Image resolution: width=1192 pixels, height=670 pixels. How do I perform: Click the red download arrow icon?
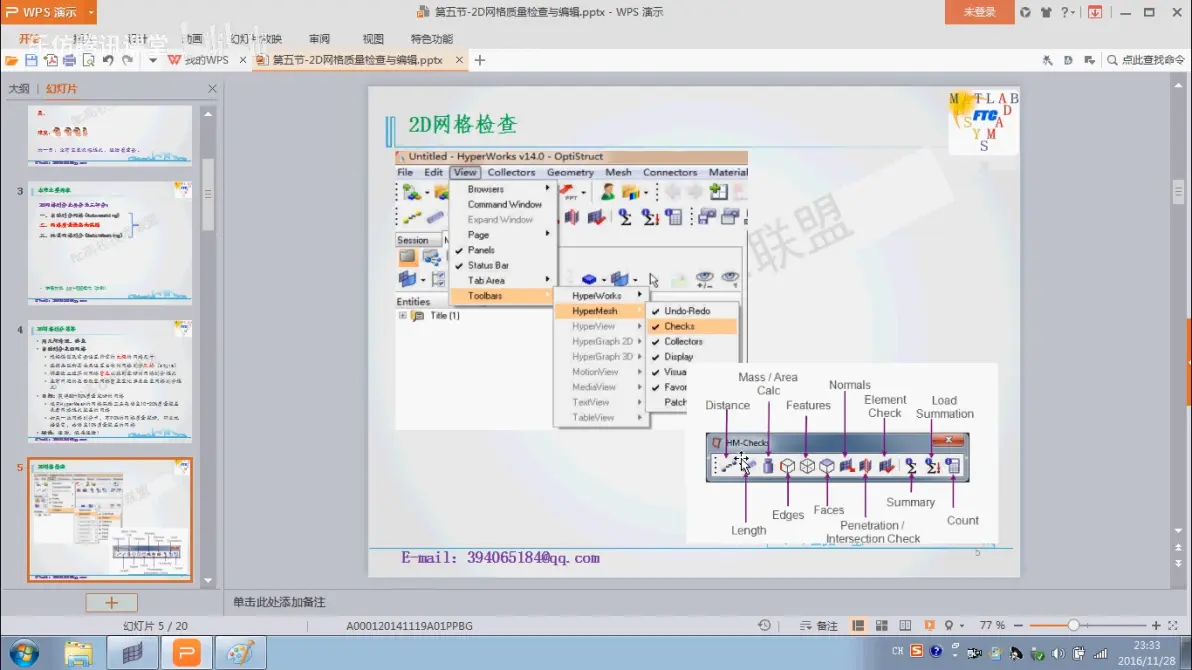(x=1095, y=12)
